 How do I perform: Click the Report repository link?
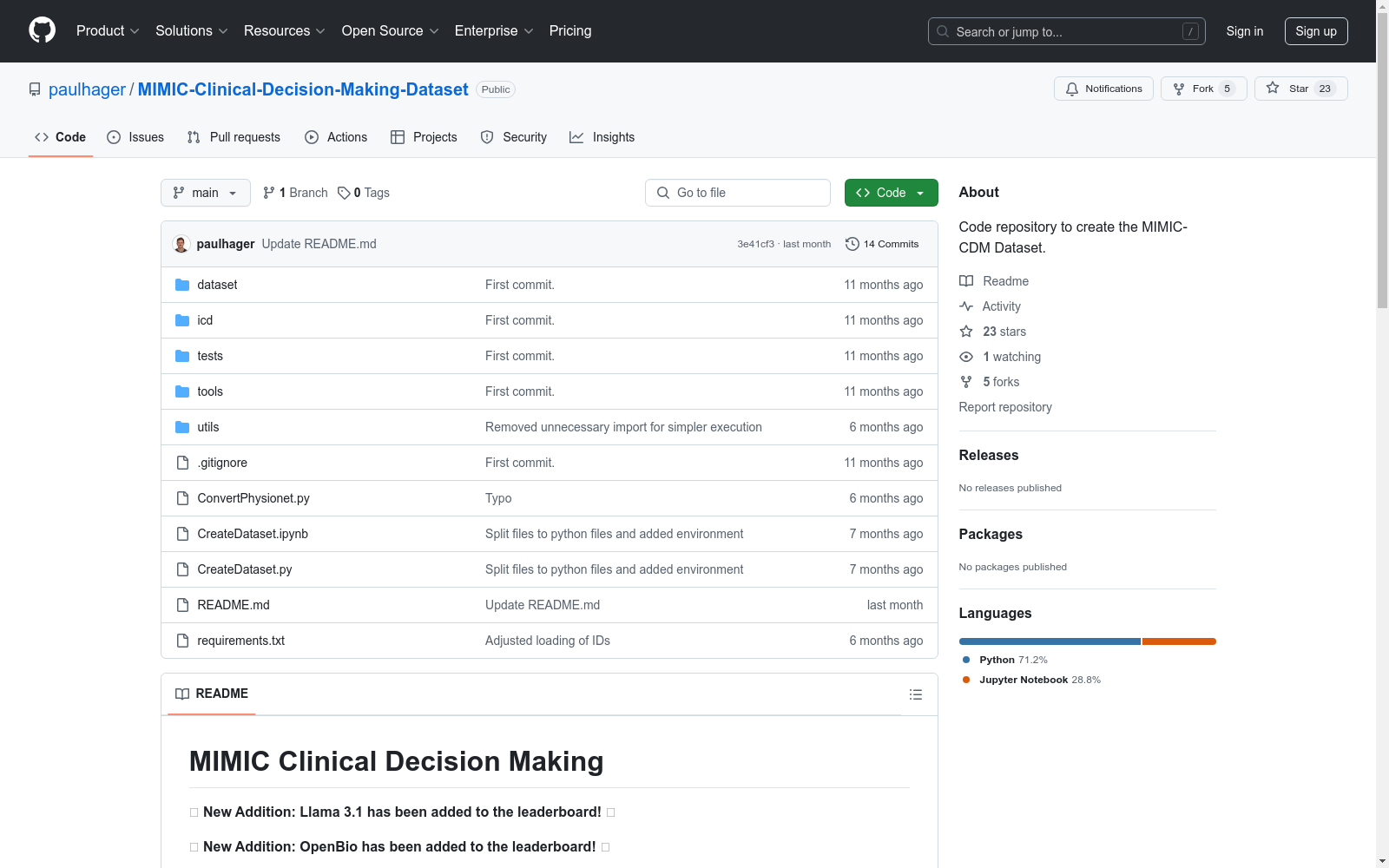tap(1005, 407)
